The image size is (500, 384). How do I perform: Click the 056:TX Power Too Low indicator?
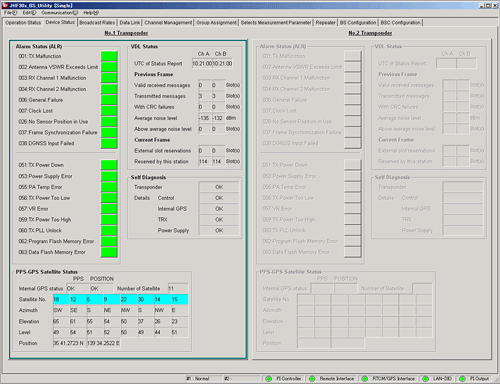click(x=109, y=198)
